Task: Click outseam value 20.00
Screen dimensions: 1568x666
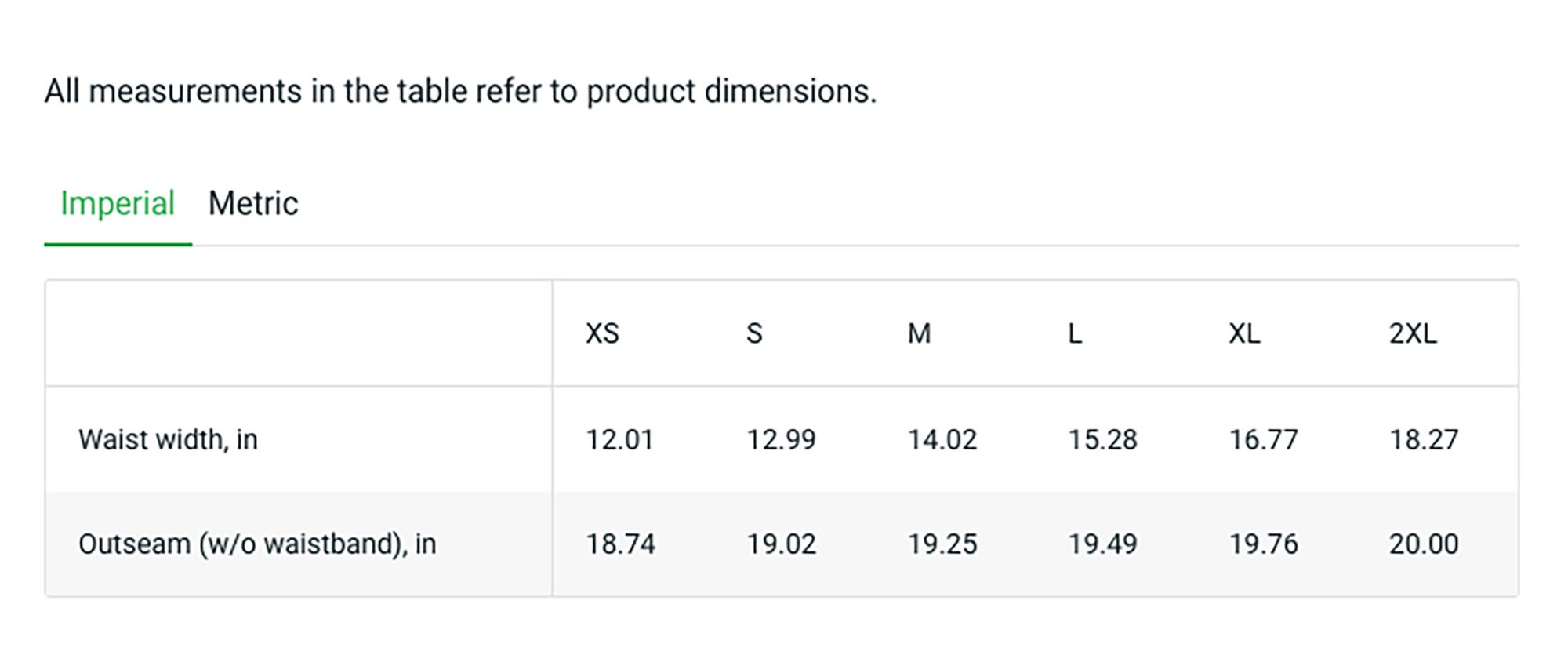Action: click(x=1424, y=544)
